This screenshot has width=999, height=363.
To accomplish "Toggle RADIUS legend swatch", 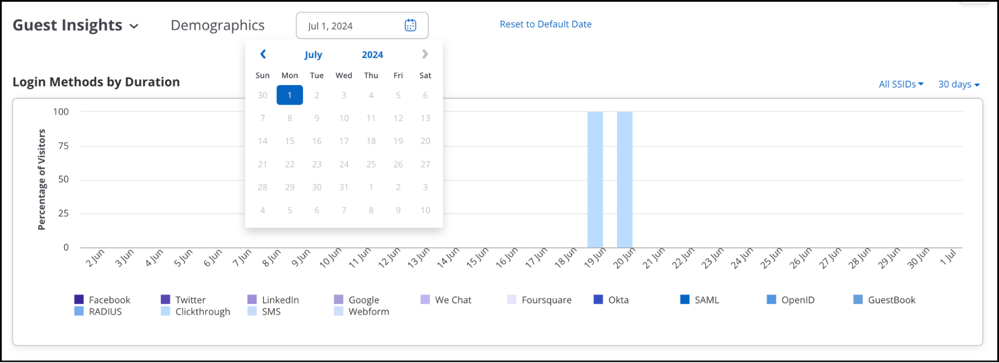I will click(x=79, y=311).
